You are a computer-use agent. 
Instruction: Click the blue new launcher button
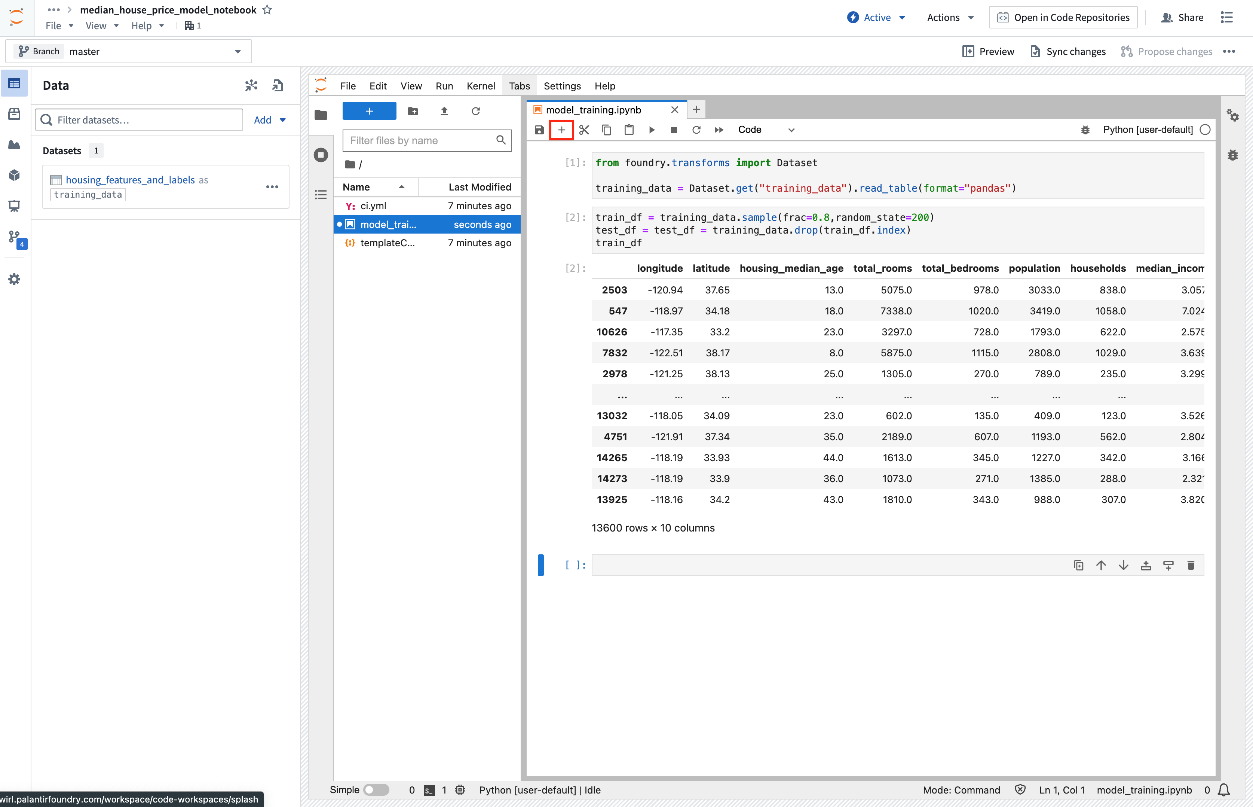tap(369, 111)
